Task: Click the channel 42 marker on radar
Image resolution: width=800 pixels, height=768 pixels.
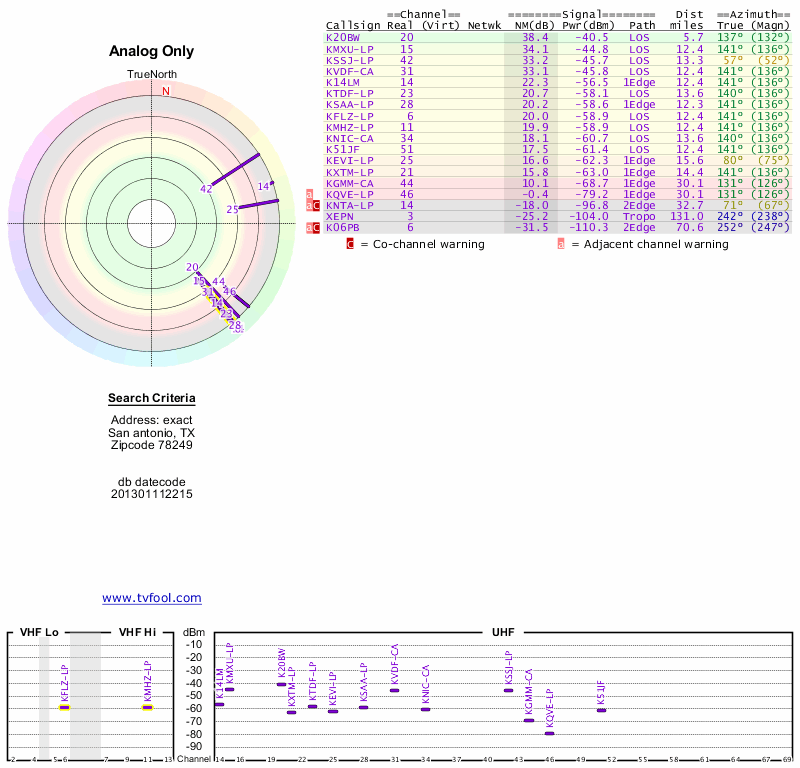Action: click(x=206, y=189)
